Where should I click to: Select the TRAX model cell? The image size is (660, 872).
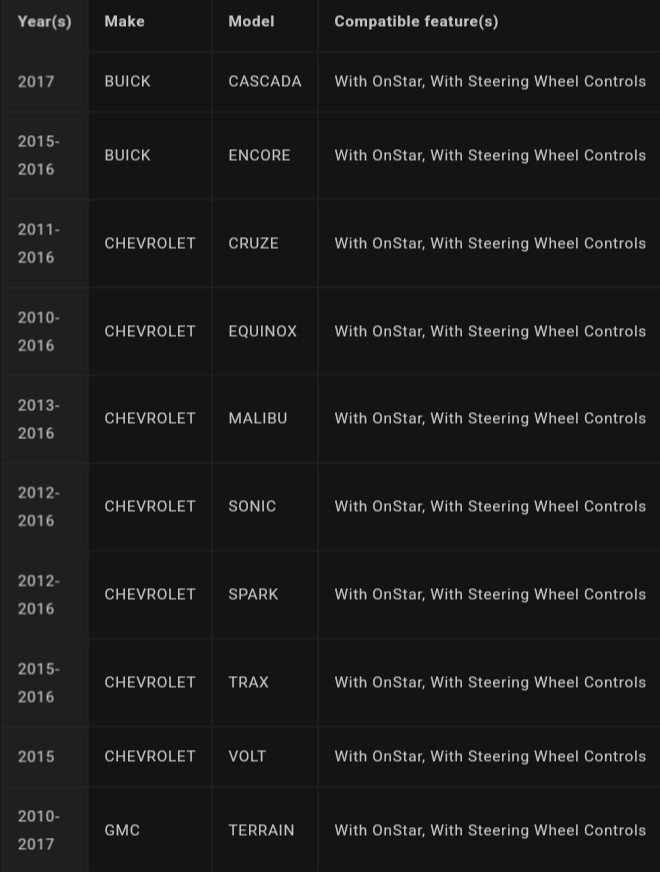pos(248,682)
